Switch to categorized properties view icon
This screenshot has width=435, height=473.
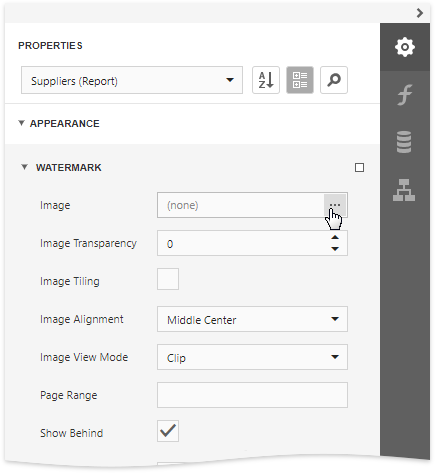click(x=300, y=80)
